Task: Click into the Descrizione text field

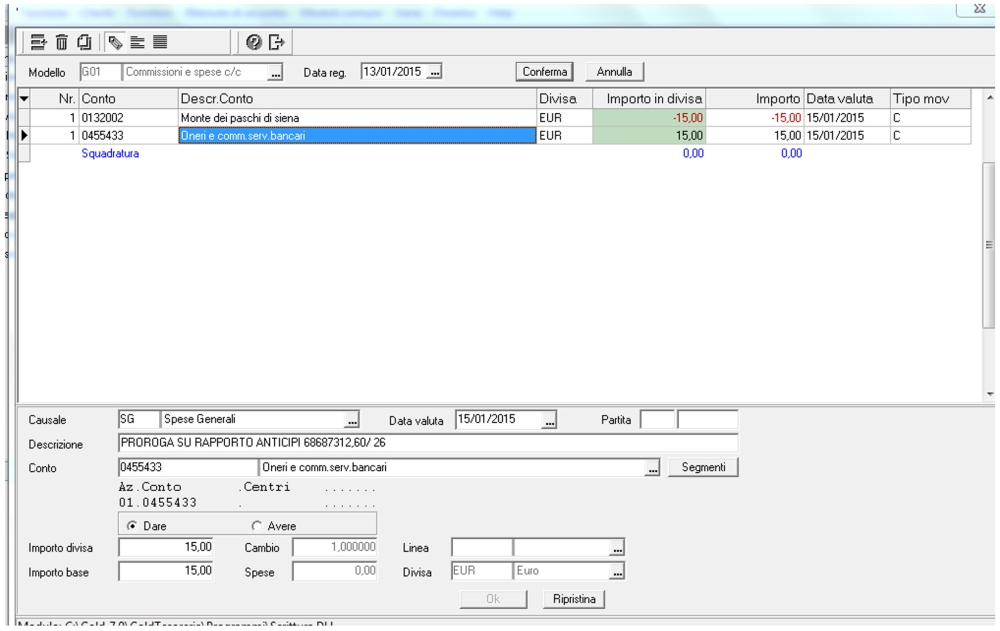Action: pos(427,443)
